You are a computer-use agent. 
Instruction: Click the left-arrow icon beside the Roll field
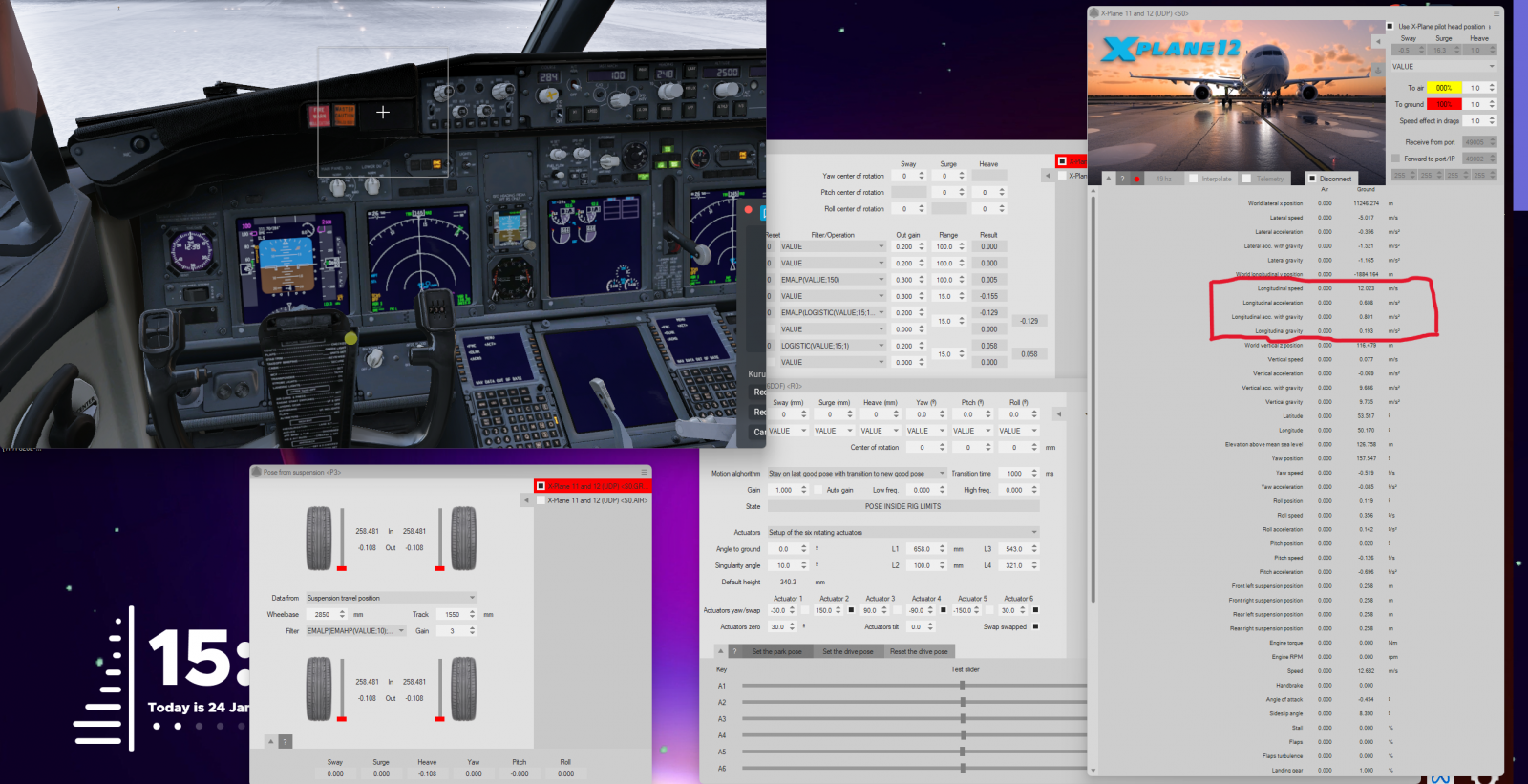pos(1059,414)
